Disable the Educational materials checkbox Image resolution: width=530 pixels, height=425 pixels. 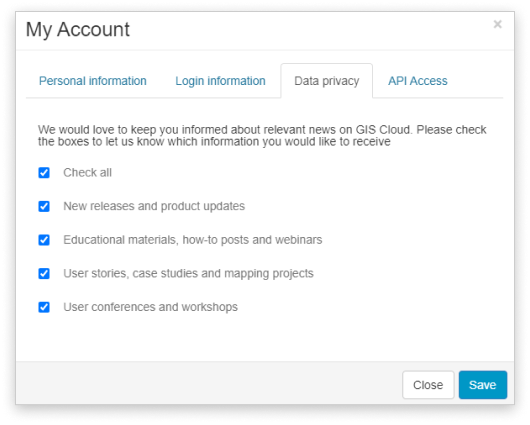point(44,240)
